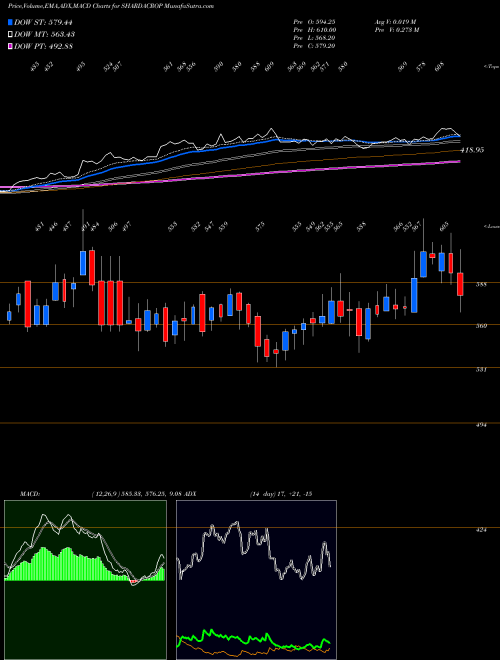
Task: Click the thick green +DI line in ADX panel
Action: point(254,639)
